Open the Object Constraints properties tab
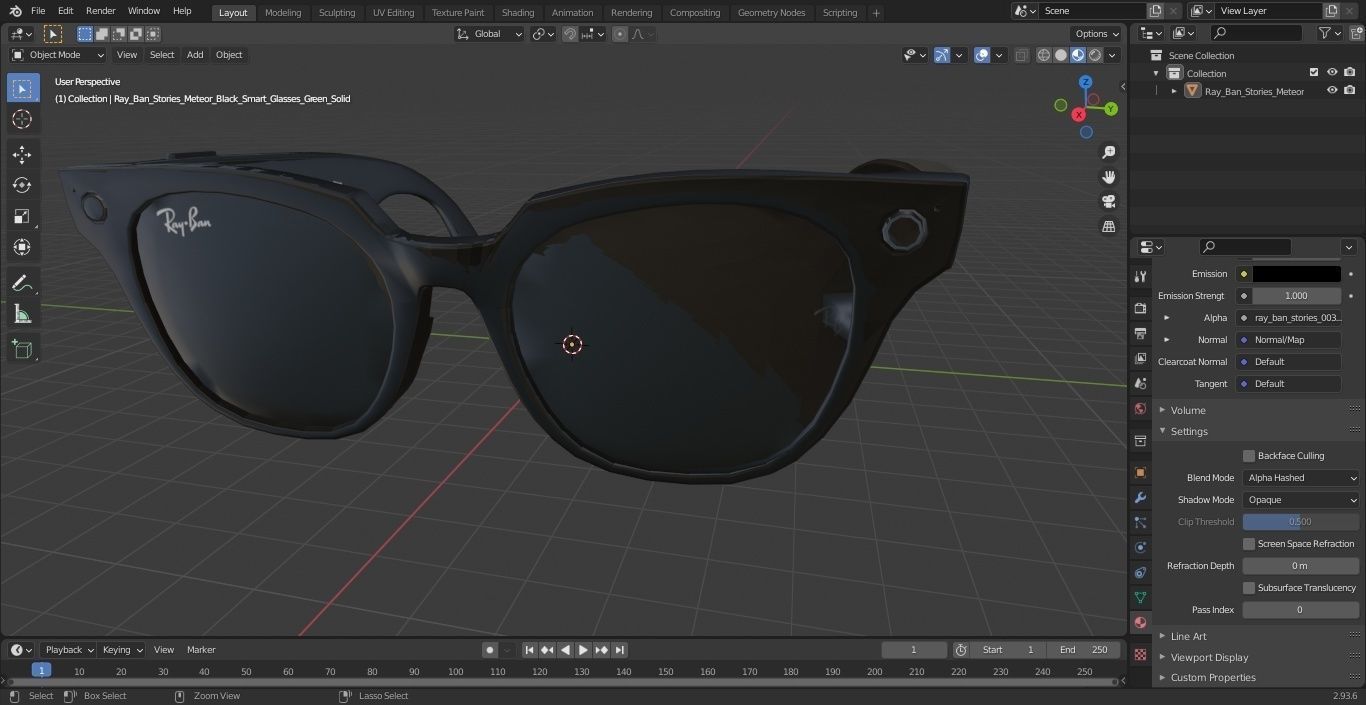The image size is (1366, 705). [1140, 572]
